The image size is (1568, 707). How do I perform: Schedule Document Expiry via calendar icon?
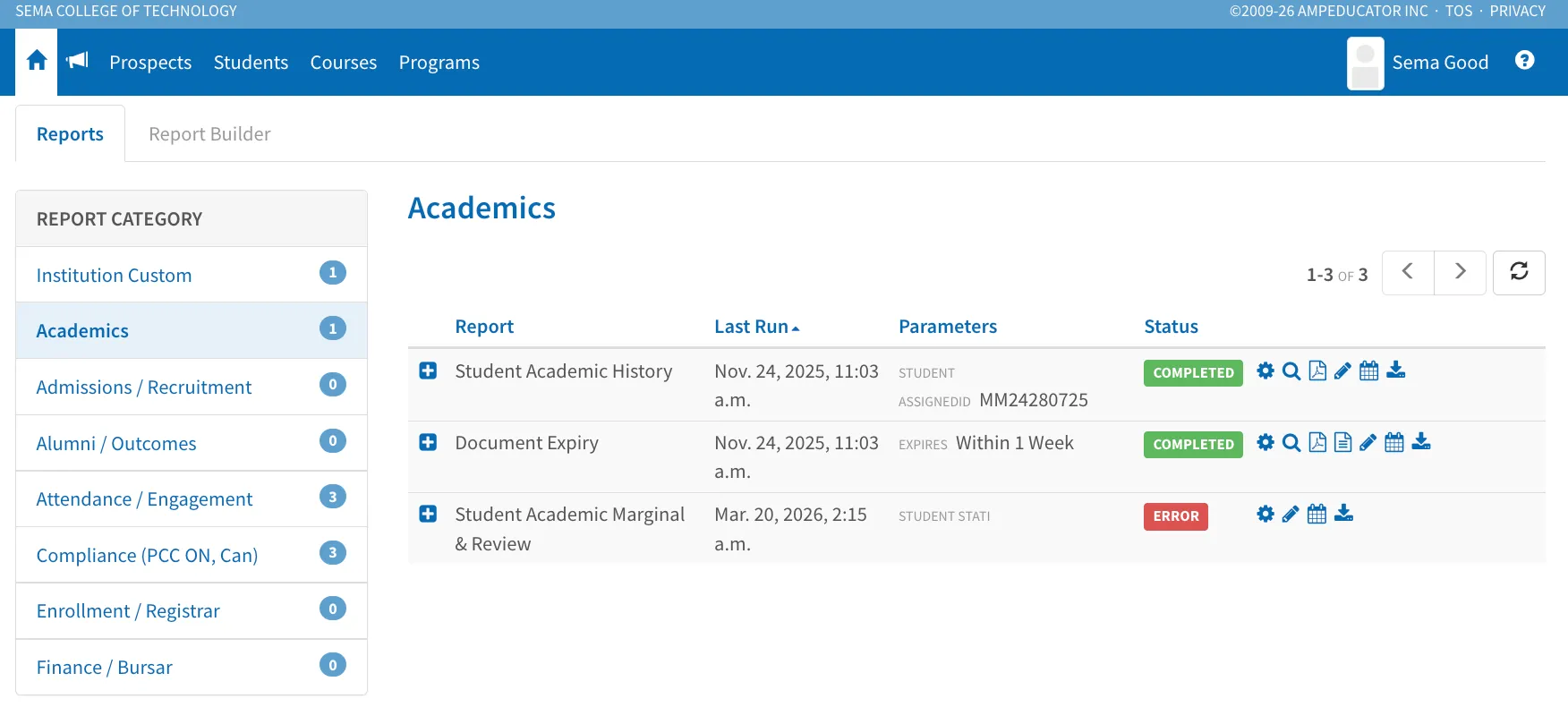(x=1394, y=442)
